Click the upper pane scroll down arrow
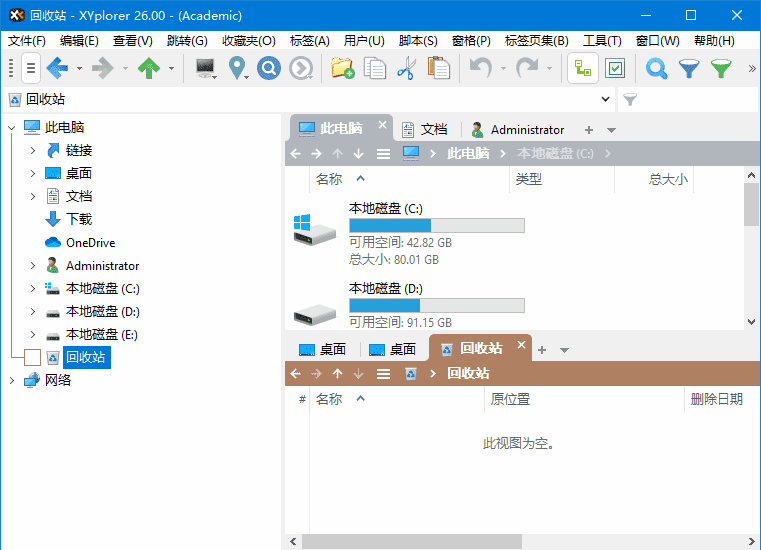The width and height of the screenshot is (761, 550). (752, 322)
